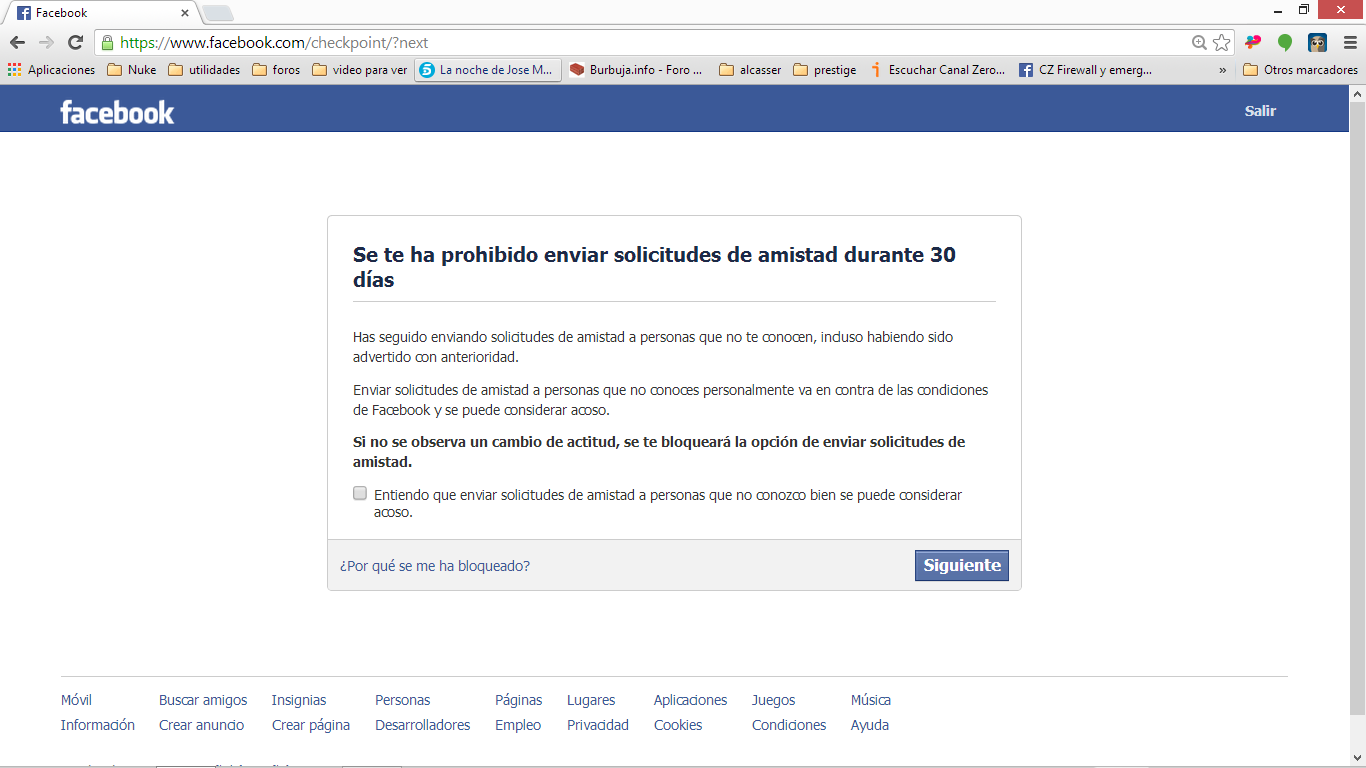Click the URL address bar field
The width and height of the screenshot is (1366, 768).
point(650,43)
